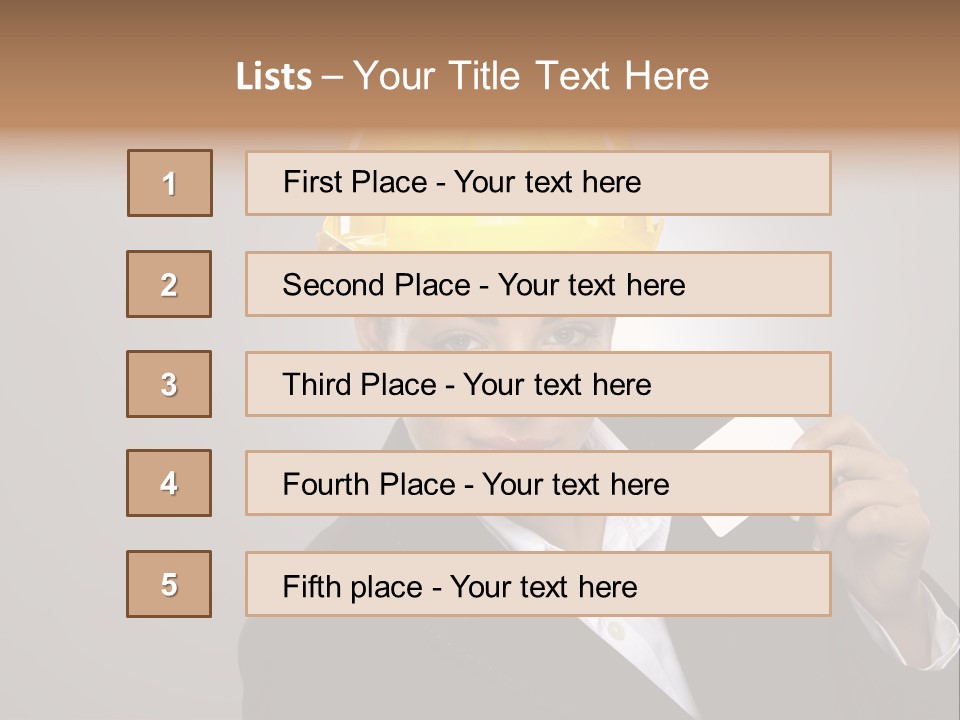Viewport: 960px width, 720px height.
Task: Click the number 3 square
Action: [x=169, y=384]
